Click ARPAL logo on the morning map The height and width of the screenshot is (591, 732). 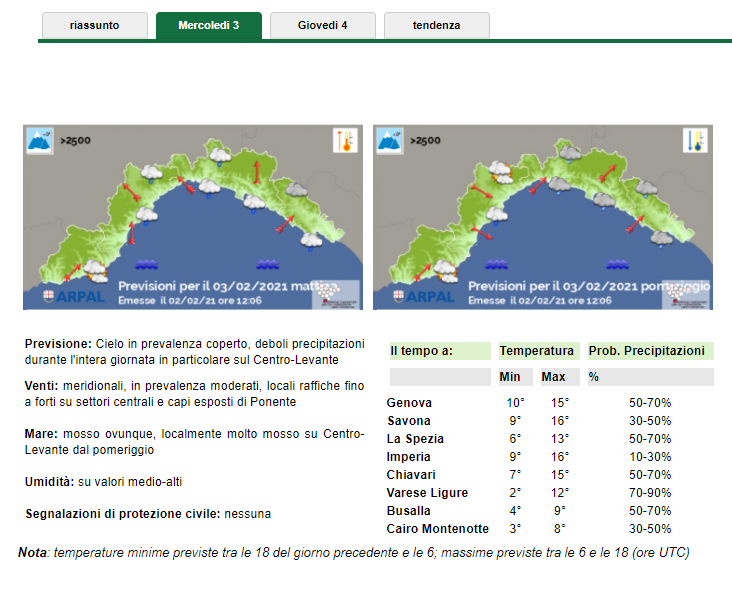click(x=69, y=297)
